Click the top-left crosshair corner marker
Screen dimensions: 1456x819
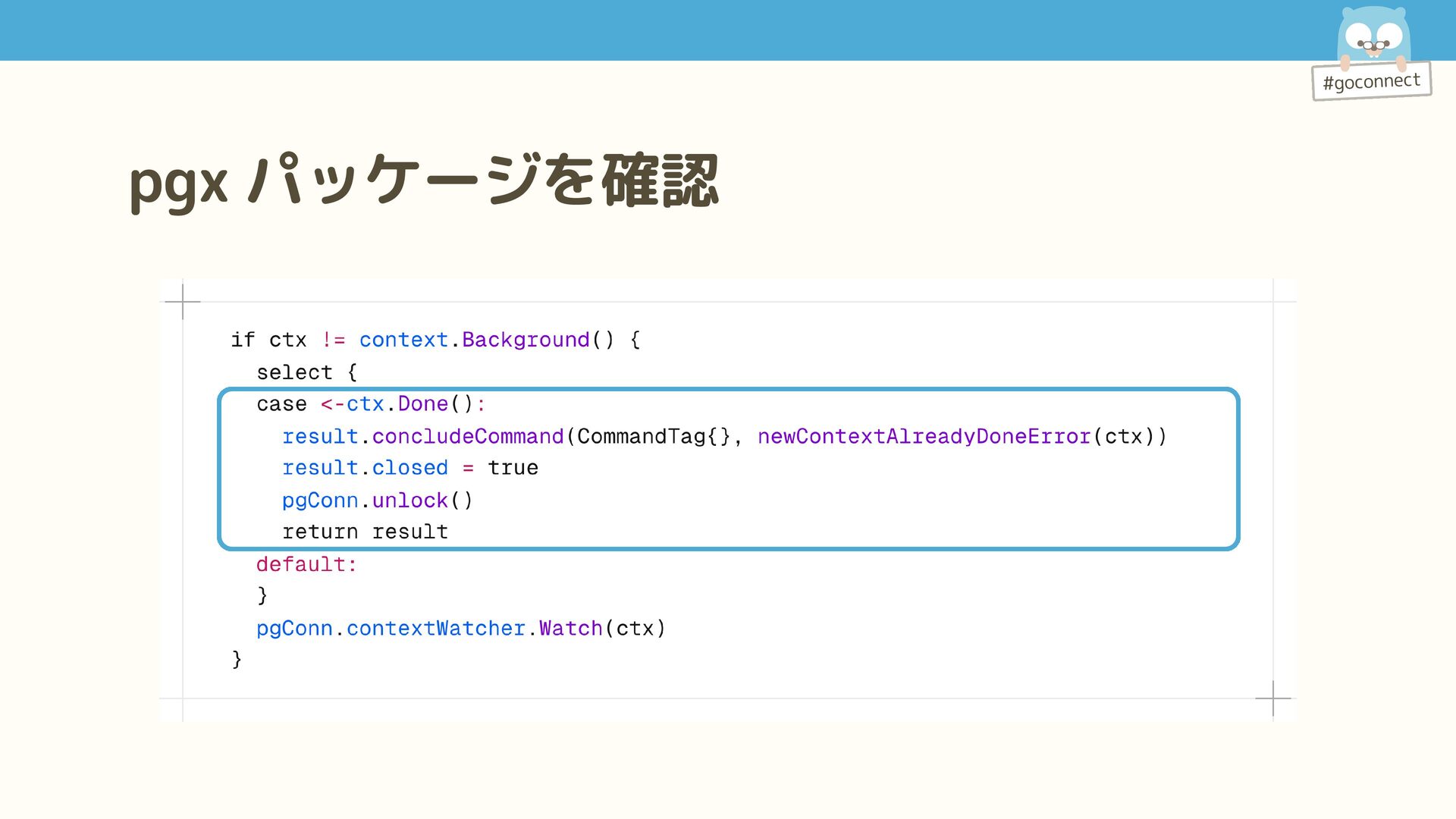[183, 302]
